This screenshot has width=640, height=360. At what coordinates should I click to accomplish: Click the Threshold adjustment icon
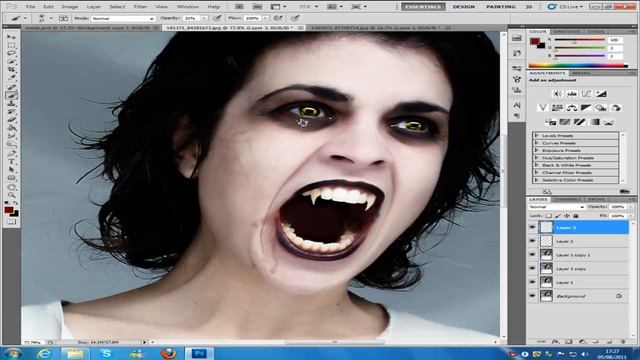pyautogui.click(x=580, y=122)
